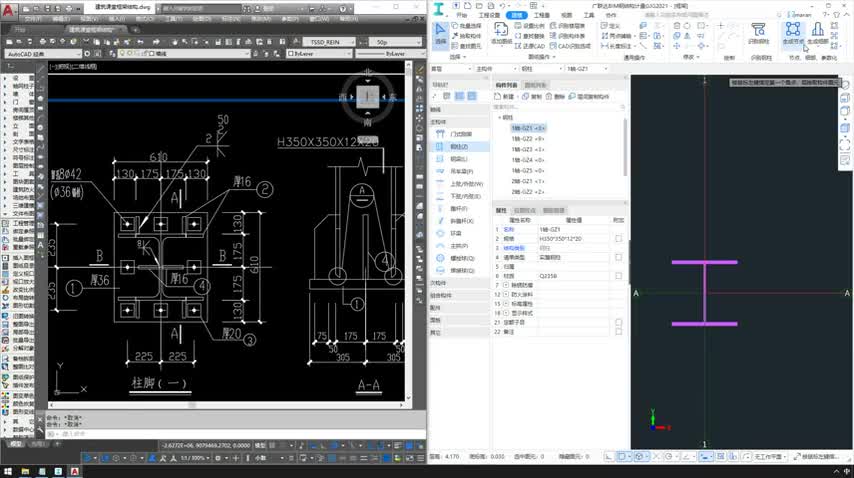Open the ByLayer color dropdown in AutoCAD
Screen dimensions: 854x478
pos(320,54)
